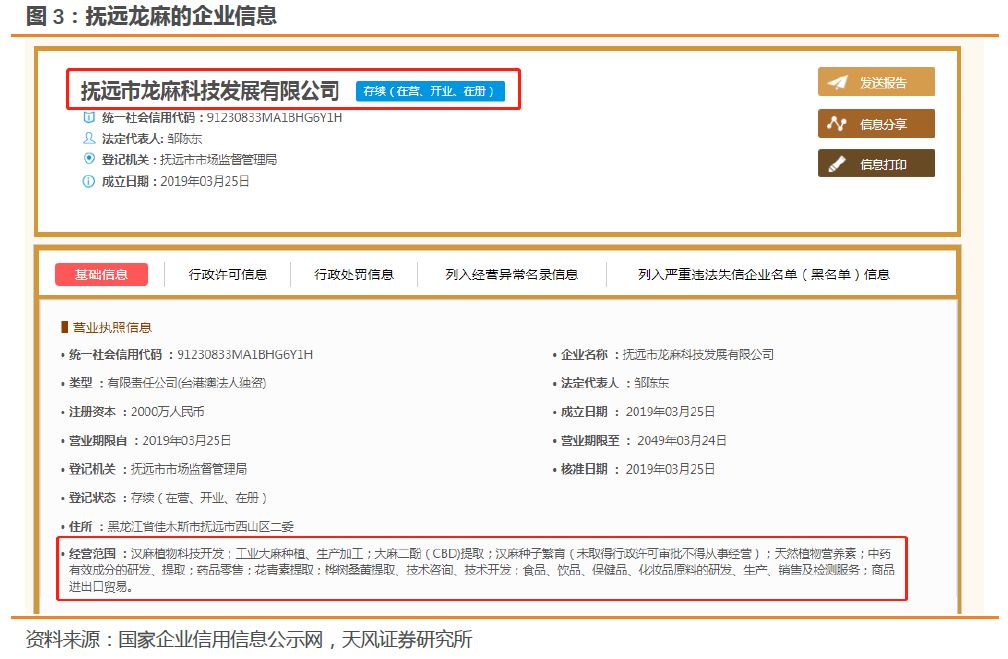Click the 存续（在营、开业、在册） status badge
This screenshot has height=659, width=1008.
[x=430, y=91]
